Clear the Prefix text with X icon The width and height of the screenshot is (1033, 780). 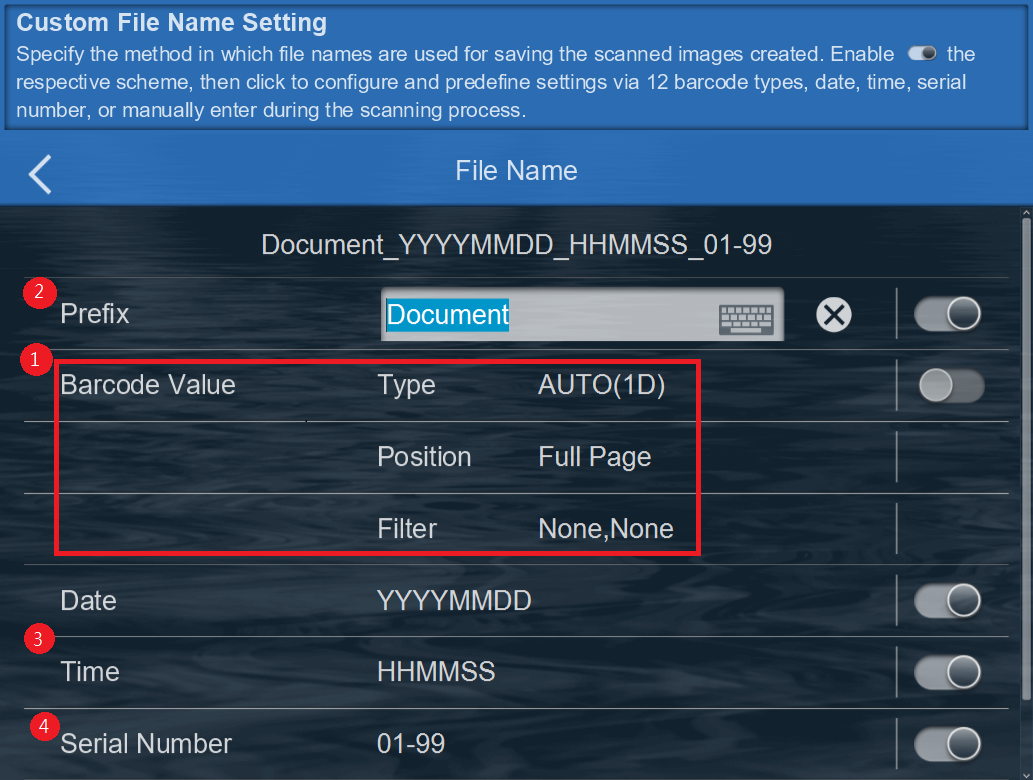pos(833,315)
